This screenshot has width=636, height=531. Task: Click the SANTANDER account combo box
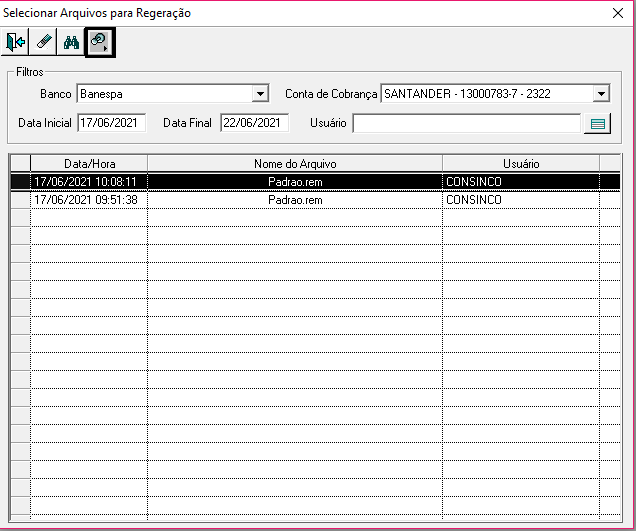495,94
